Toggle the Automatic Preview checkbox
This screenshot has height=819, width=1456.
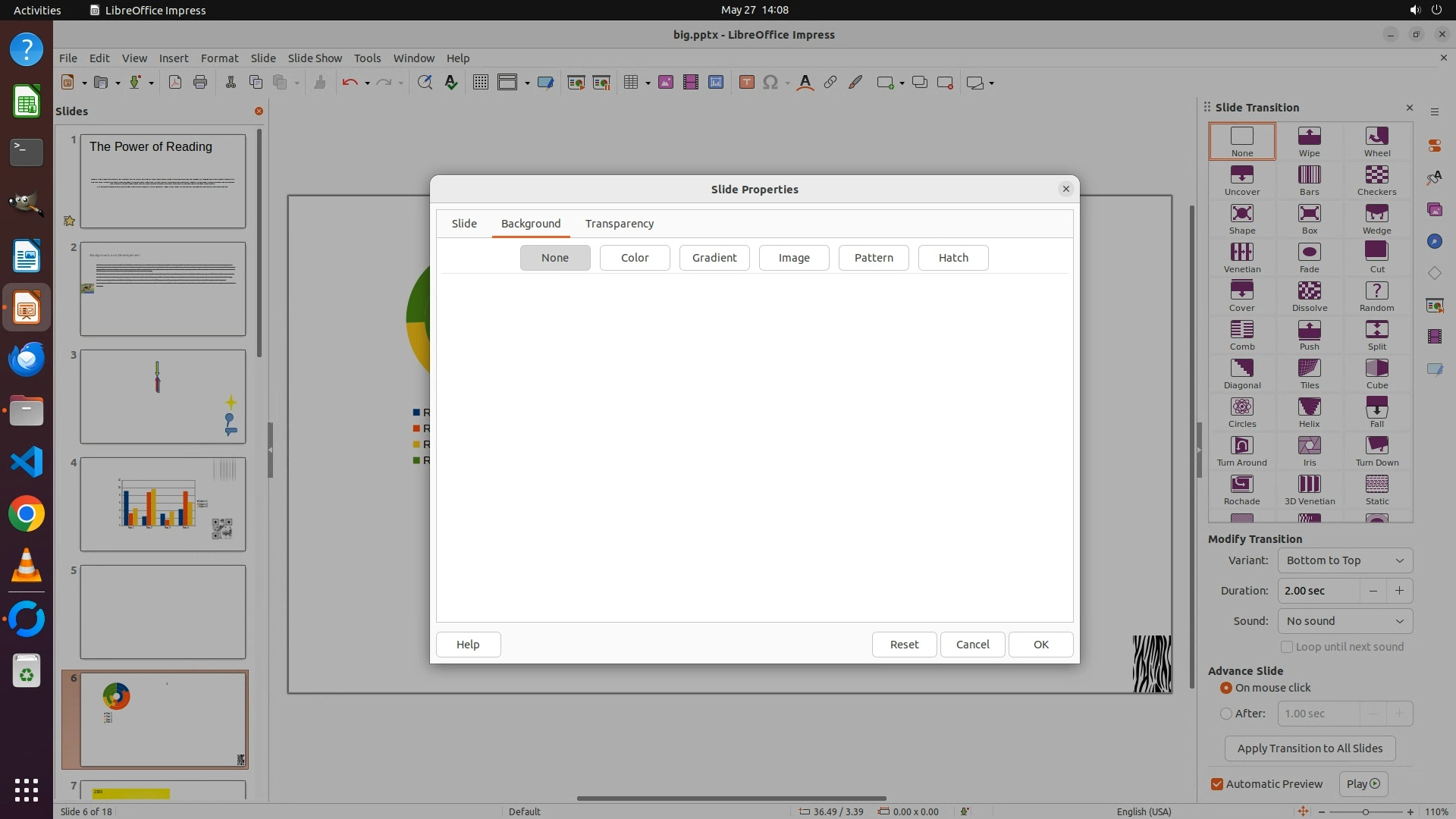pyautogui.click(x=1217, y=784)
